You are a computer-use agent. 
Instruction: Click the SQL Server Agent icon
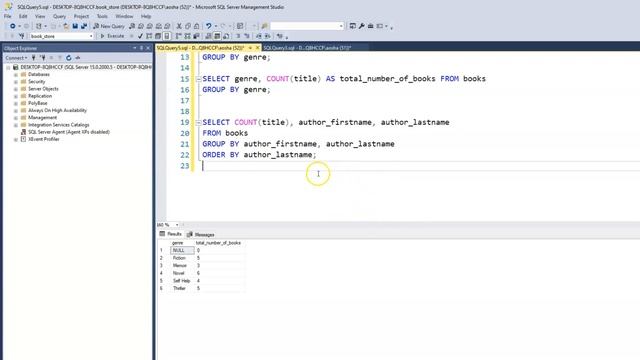23,132
